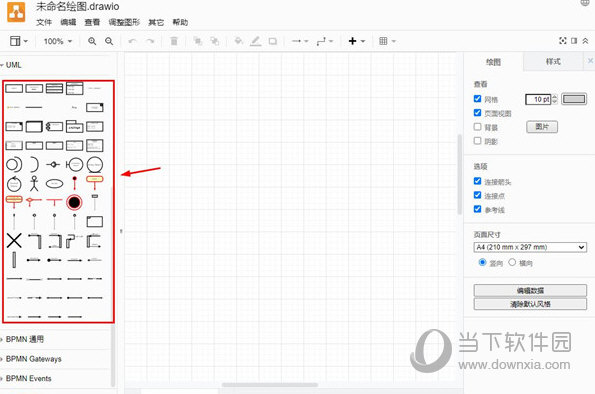Click the grid size stepper arrows

click(554, 99)
